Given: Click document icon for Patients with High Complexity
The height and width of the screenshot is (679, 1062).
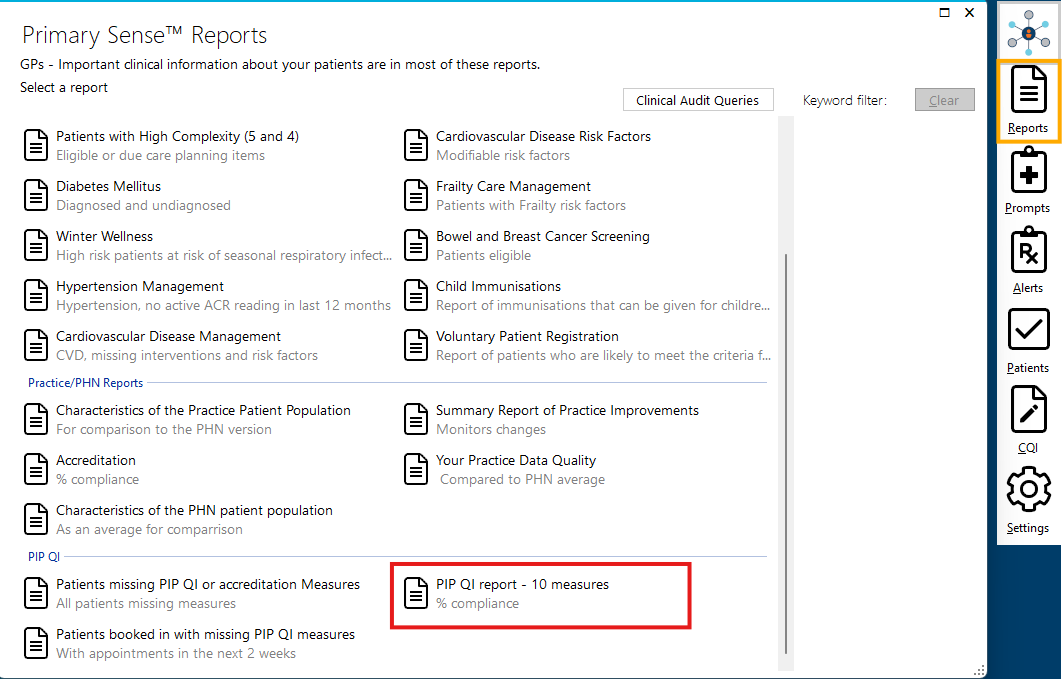Looking at the screenshot, I should 36,146.
